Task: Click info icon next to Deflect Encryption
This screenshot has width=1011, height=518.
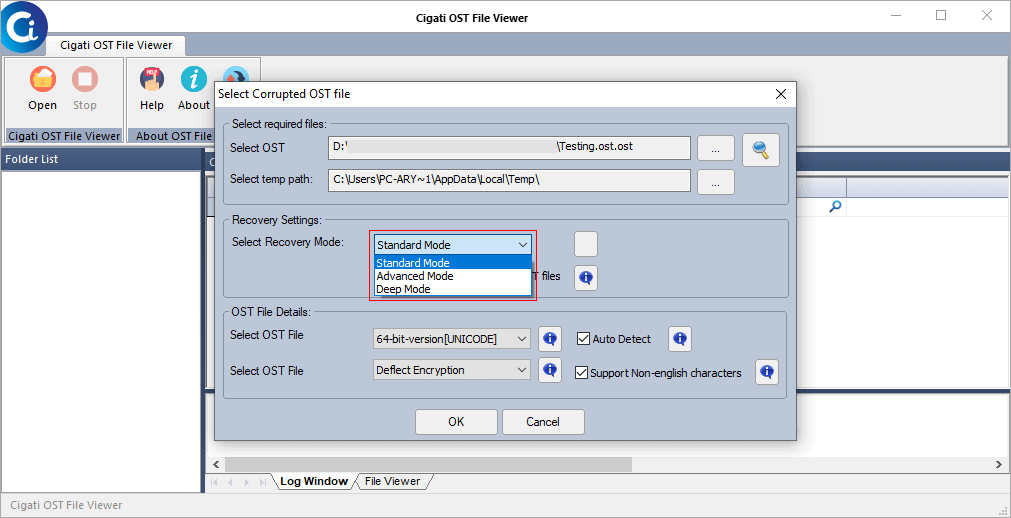Action: 550,370
